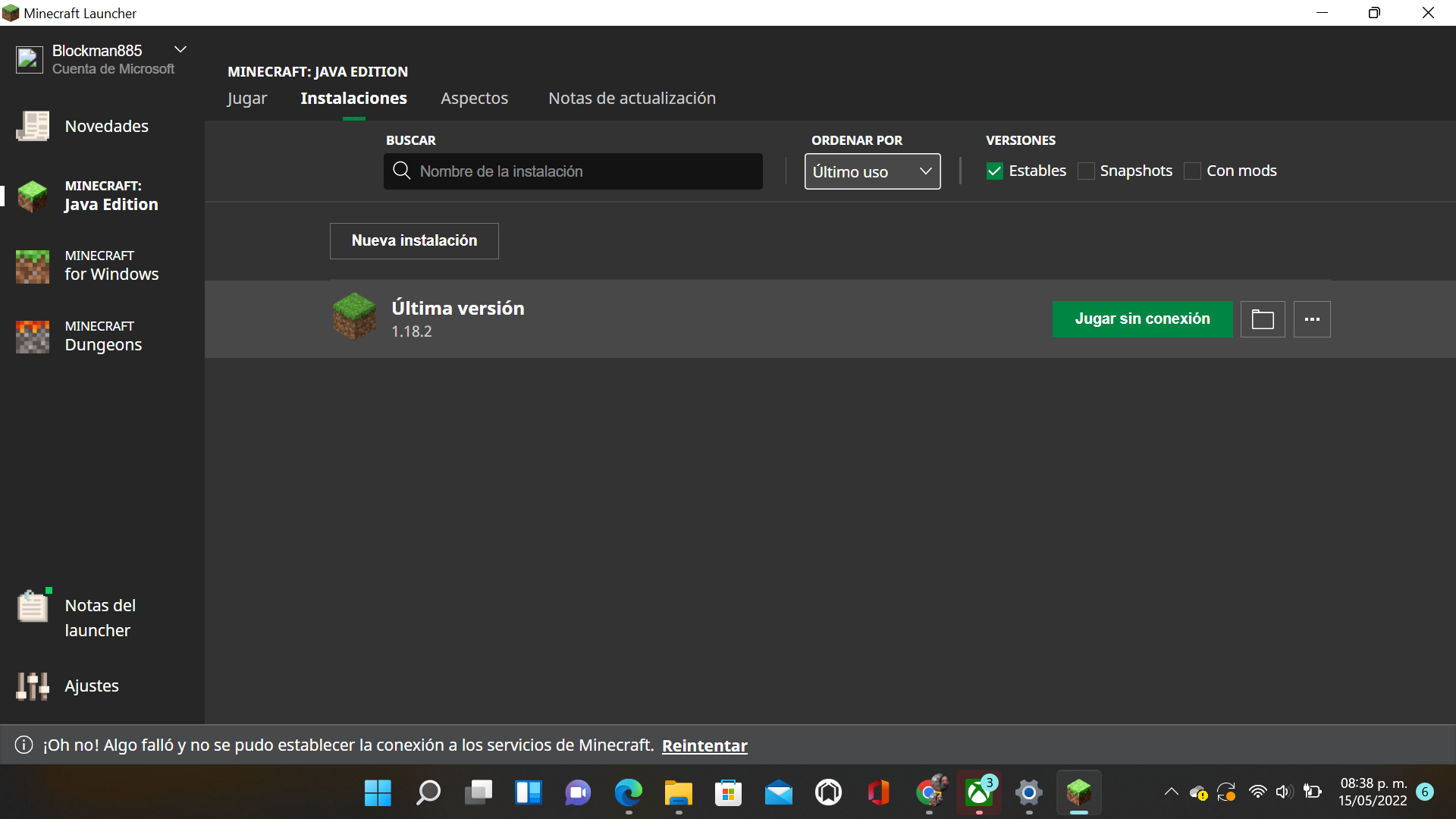Open installation folder icon for Última versión
This screenshot has height=819, width=1456.
point(1263,319)
